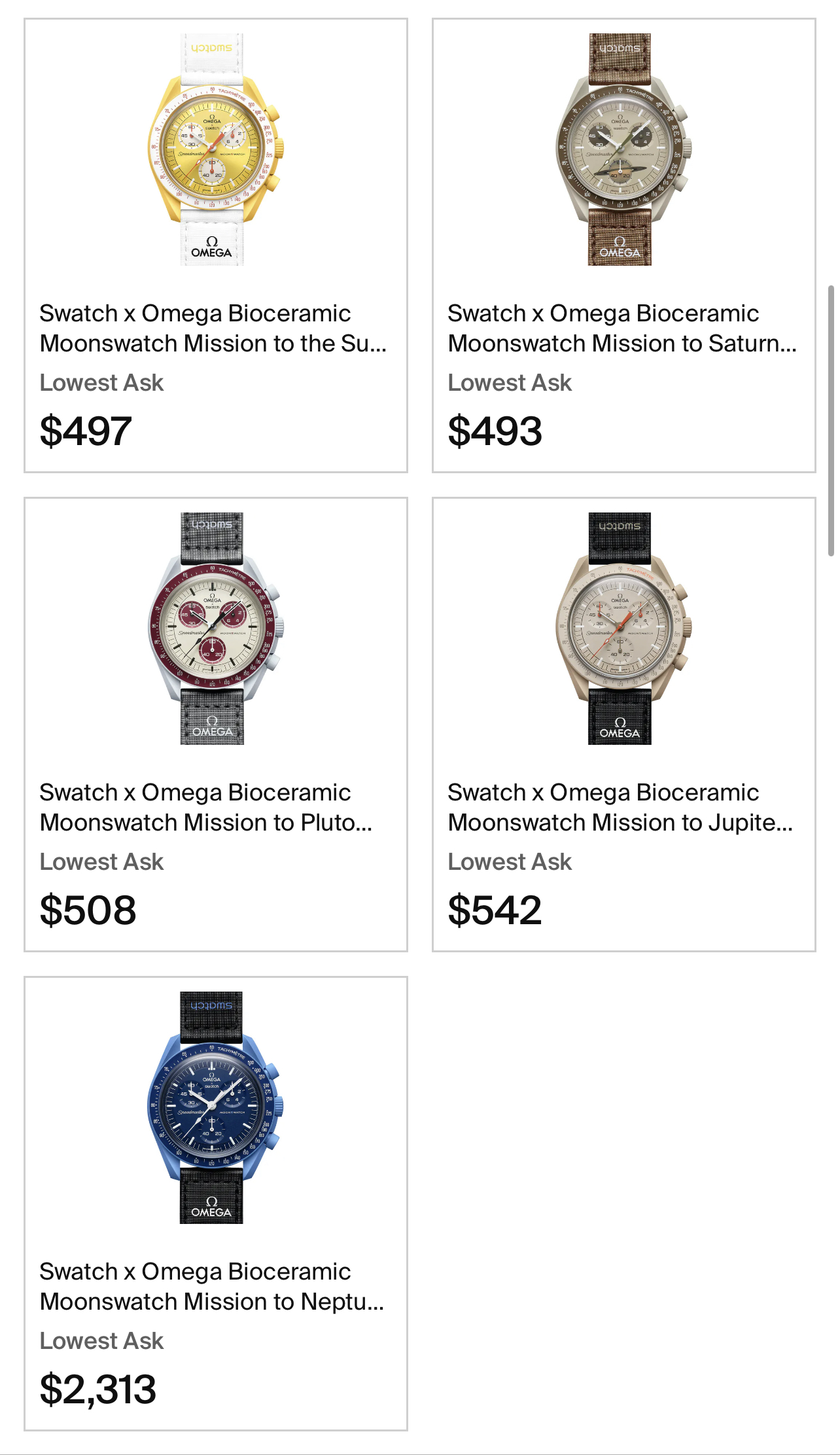This screenshot has height=1455, width=840.
Task: Click the $508 lowest ask price
Action: pyautogui.click(x=88, y=910)
